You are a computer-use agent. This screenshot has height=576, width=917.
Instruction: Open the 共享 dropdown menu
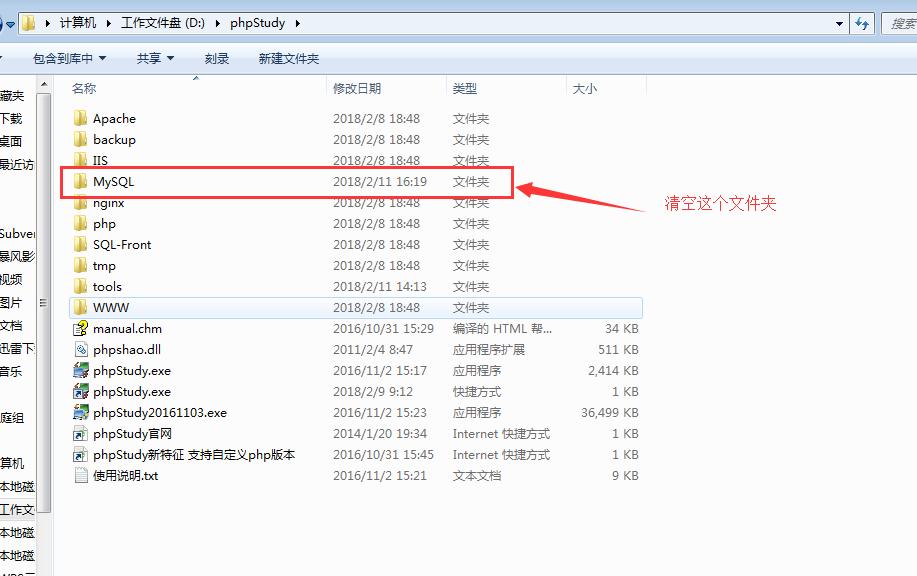(155, 58)
